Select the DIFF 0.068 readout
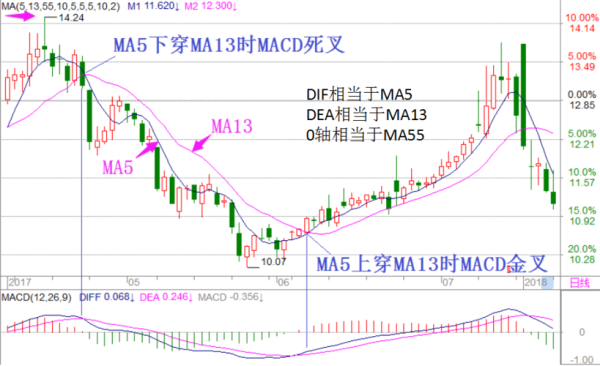This screenshot has width=600, height=366. [107, 297]
